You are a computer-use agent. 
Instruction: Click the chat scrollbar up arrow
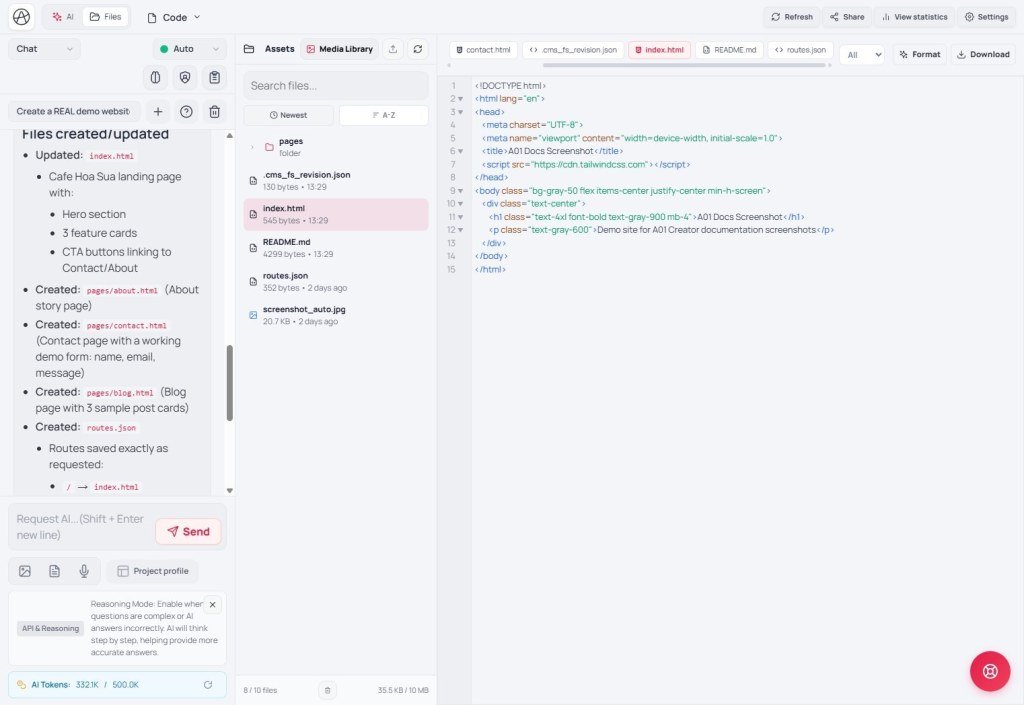coord(229,136)
